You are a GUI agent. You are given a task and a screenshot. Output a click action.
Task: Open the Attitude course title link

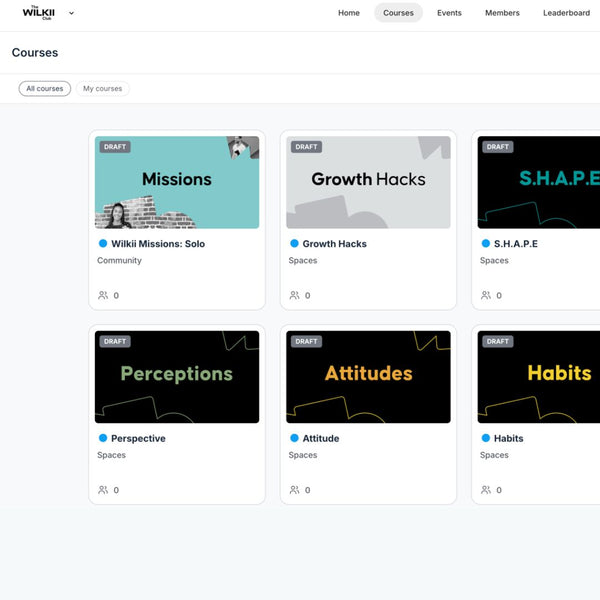click(321, 438)
